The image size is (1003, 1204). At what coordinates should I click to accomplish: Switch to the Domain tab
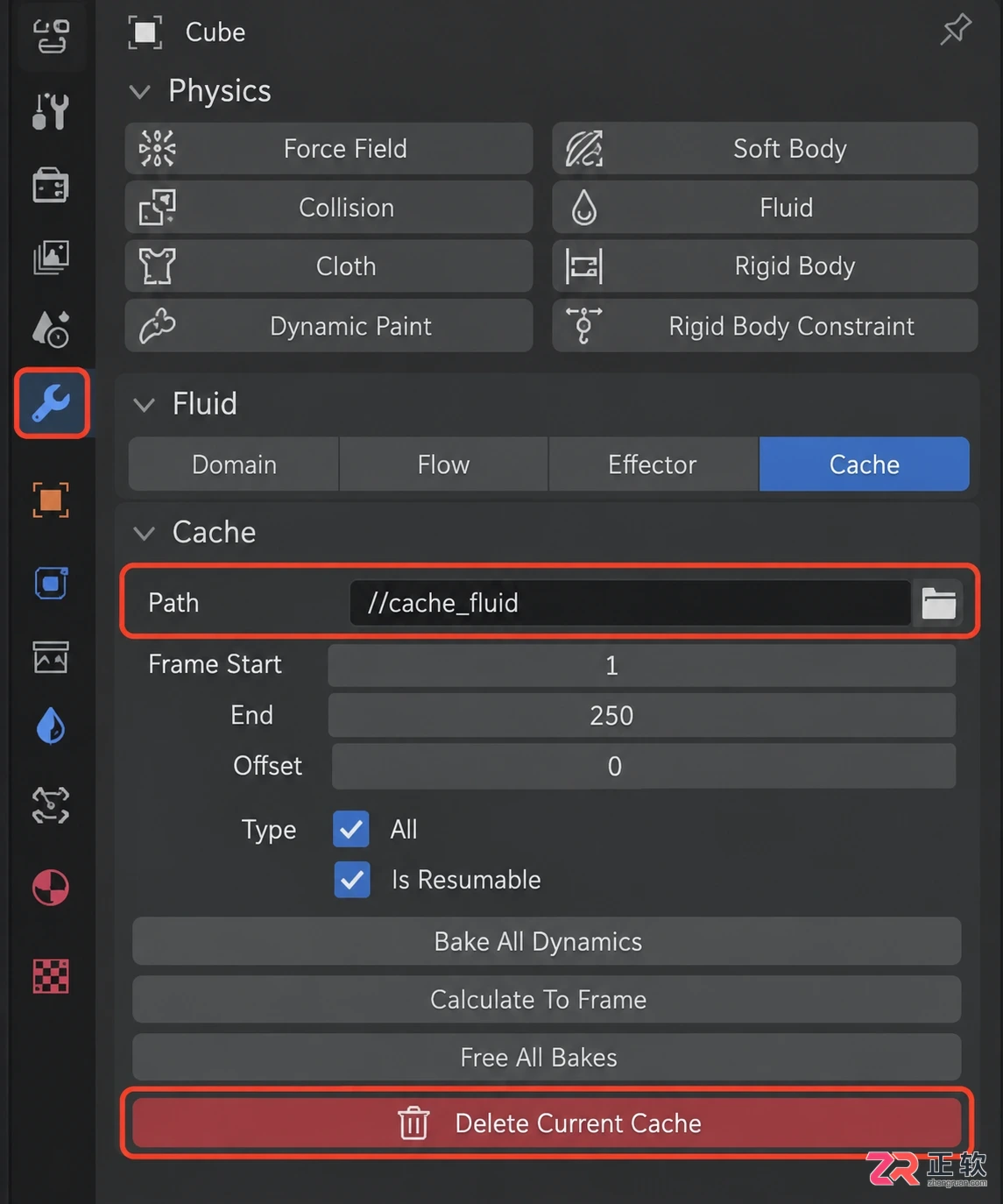click(x=234, y=464)
